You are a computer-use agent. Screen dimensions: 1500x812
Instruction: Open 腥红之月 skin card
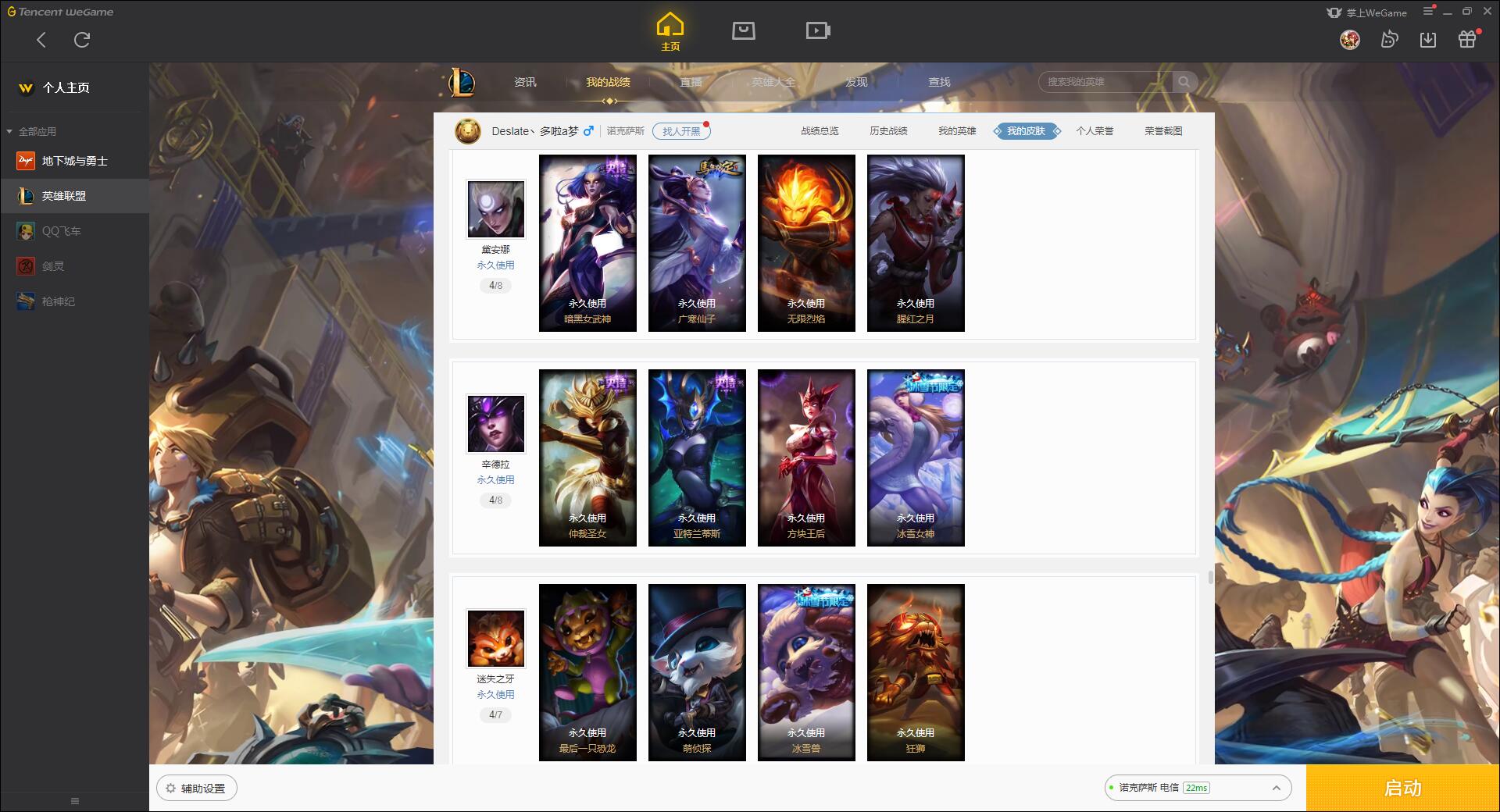[x=916, y=243]
